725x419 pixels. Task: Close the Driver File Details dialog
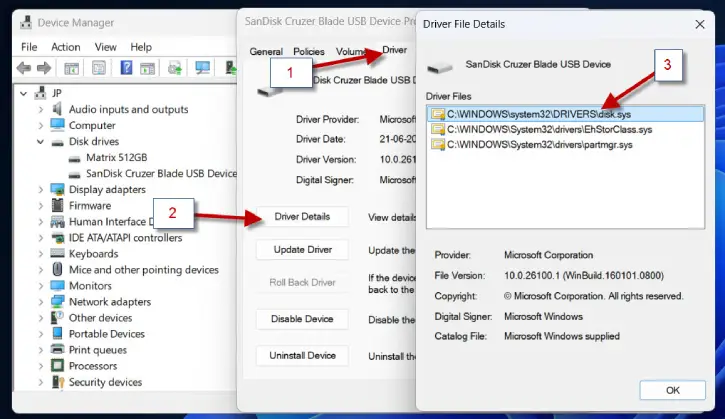click(x=700, y=24)
